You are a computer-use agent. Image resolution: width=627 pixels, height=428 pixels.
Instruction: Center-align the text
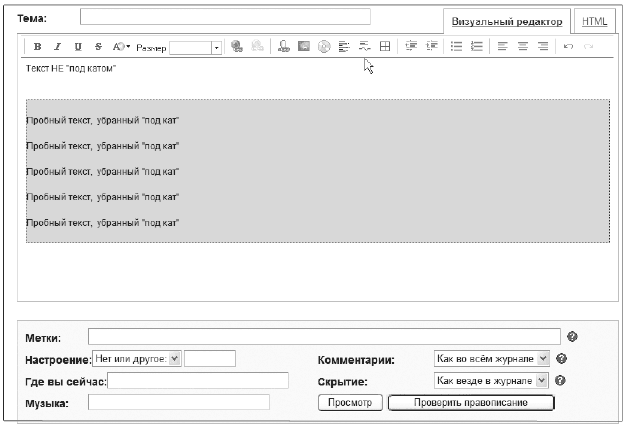click(522, 47)
